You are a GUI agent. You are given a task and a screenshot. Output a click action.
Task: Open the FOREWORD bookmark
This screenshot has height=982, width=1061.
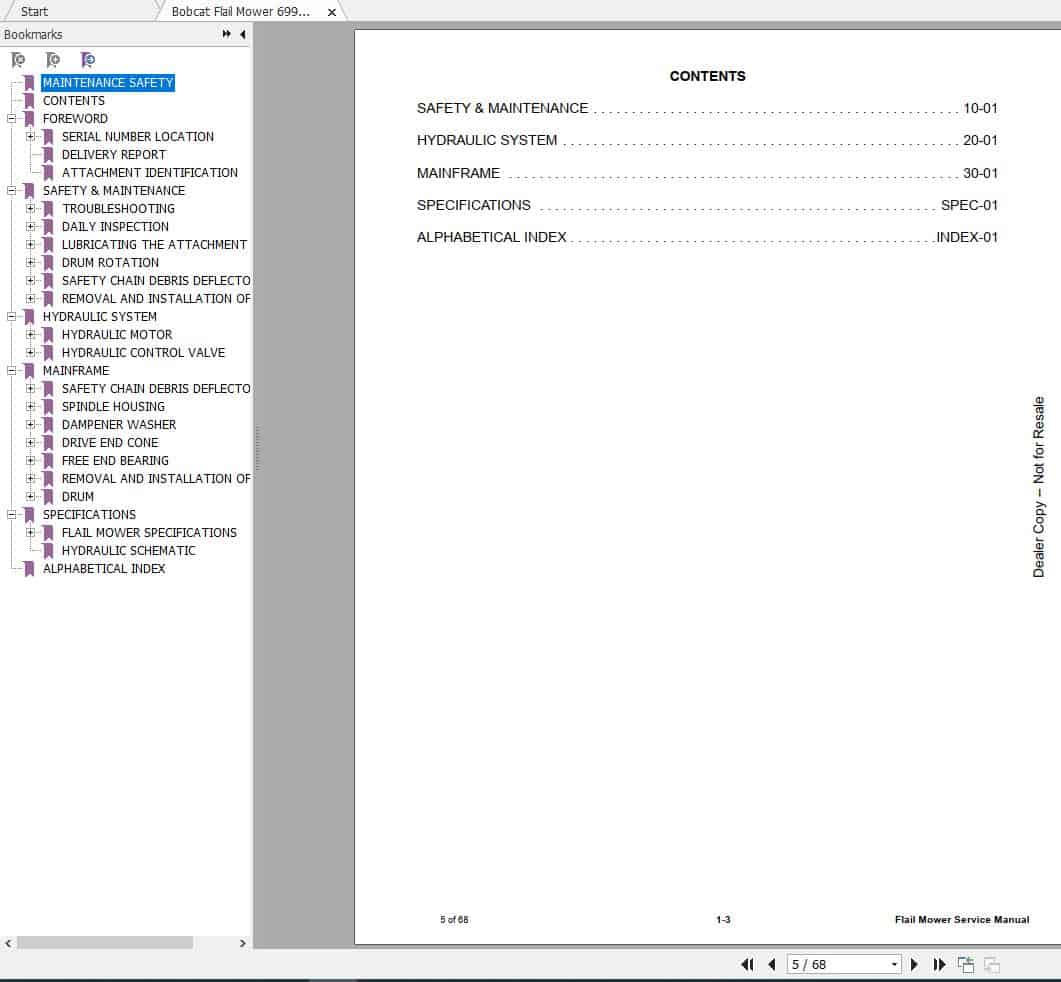[x=75, y=118]
